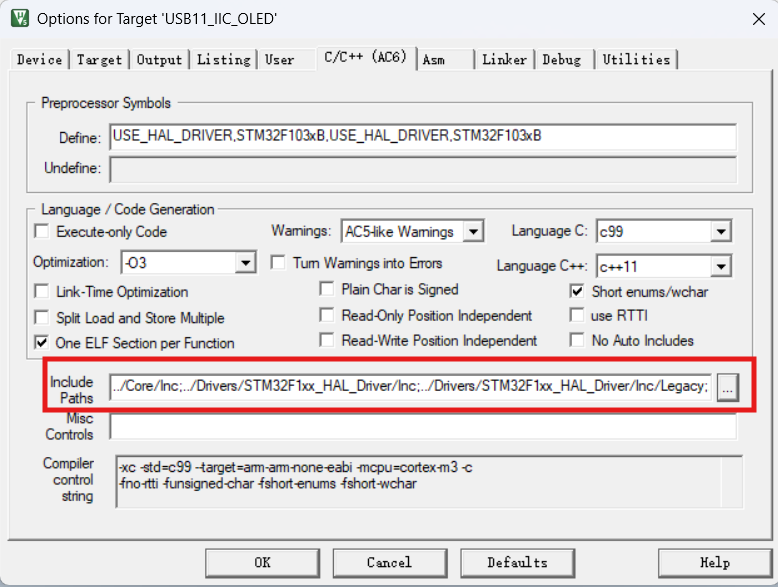Expand the Language C++ dropdown
Screen dimensions: 778x587
(721, 267)
